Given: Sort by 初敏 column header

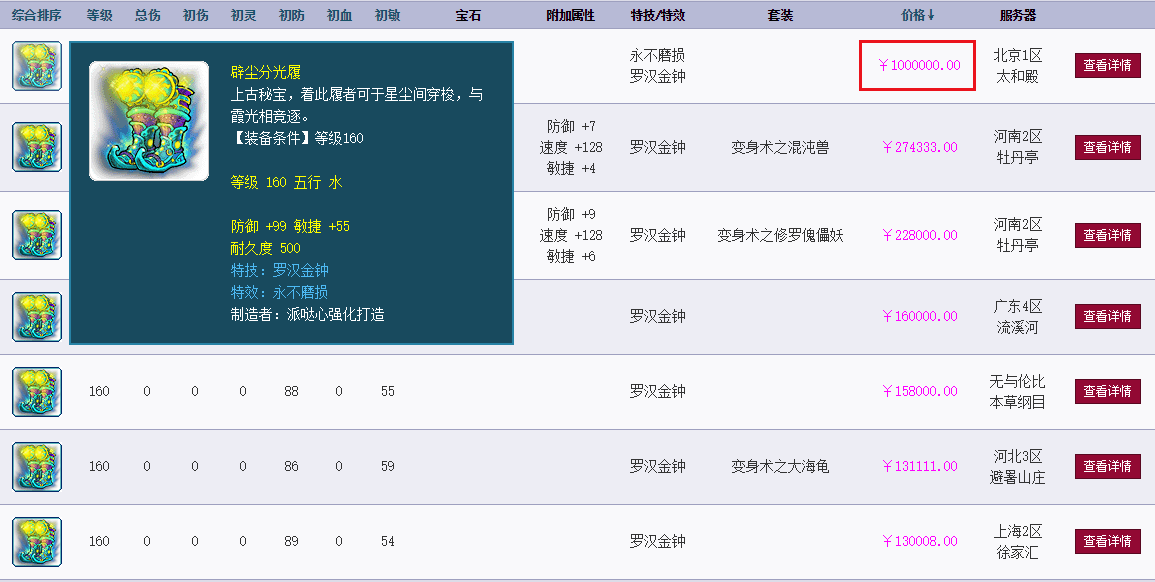Looking at the screenshot, I should click(387, 15).
